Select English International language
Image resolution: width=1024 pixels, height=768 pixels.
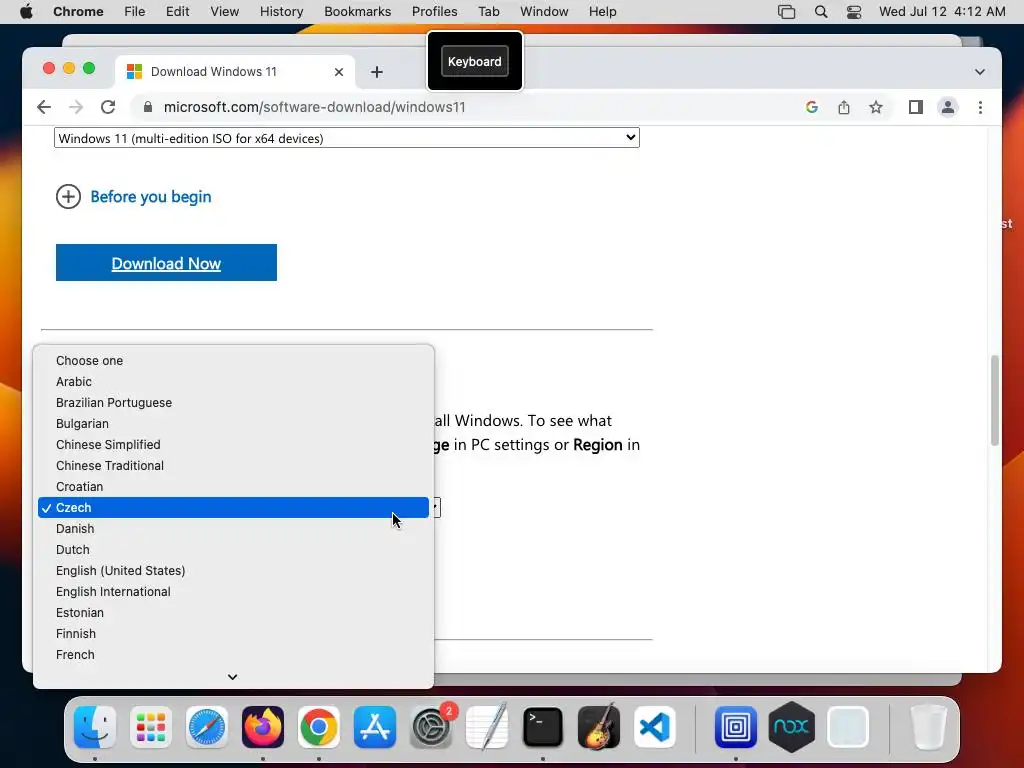pyautogui.click(x=234, y=592)
